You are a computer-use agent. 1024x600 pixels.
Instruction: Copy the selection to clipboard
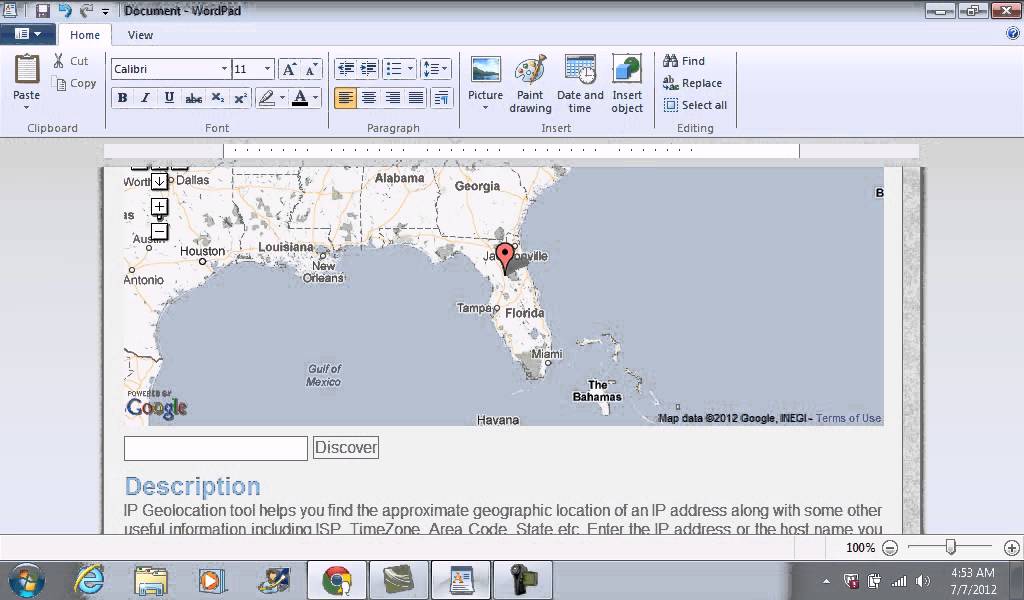[x=74, y=83]
